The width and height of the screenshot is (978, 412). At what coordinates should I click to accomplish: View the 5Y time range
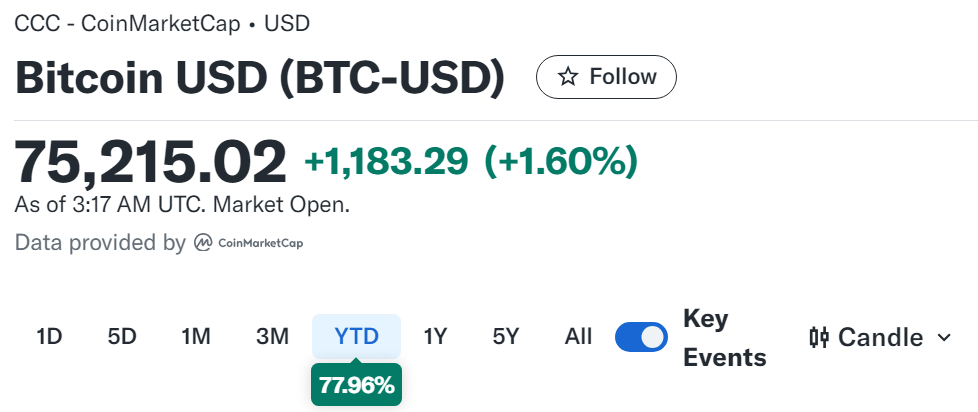coord(506,337)
